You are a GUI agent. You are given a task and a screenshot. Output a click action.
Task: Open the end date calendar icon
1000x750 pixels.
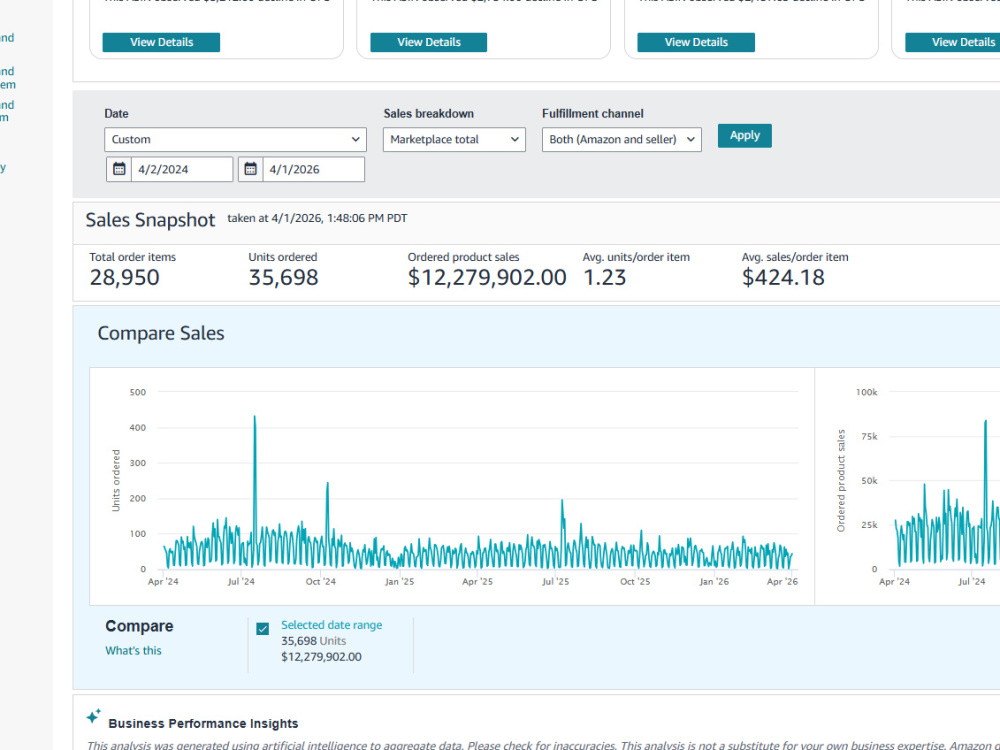pos(250,169)
